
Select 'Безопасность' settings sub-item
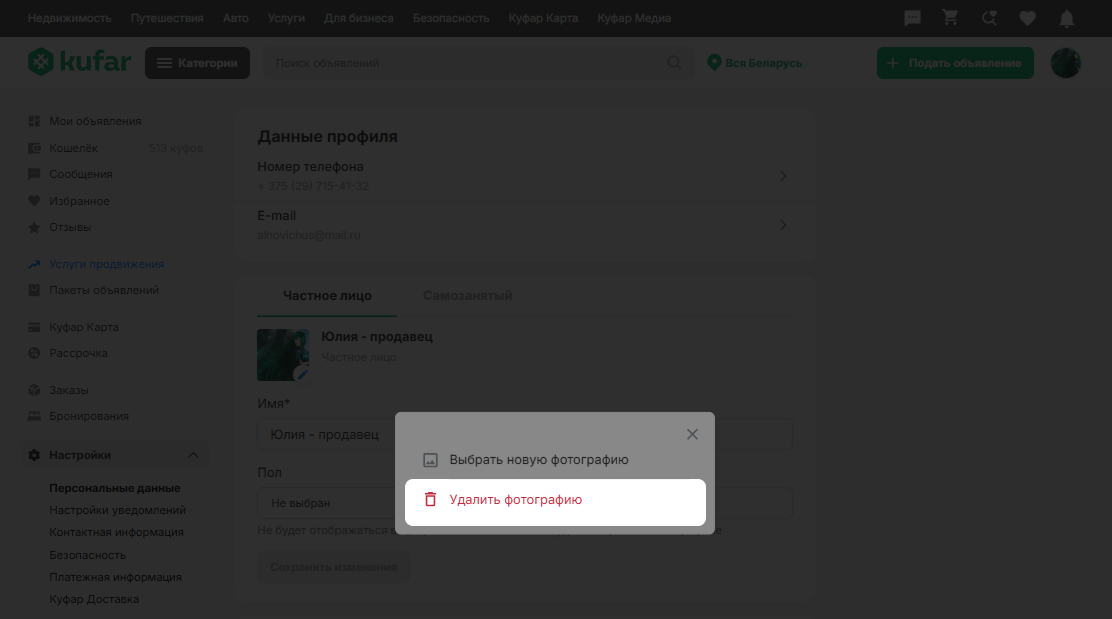coord(87,555)
